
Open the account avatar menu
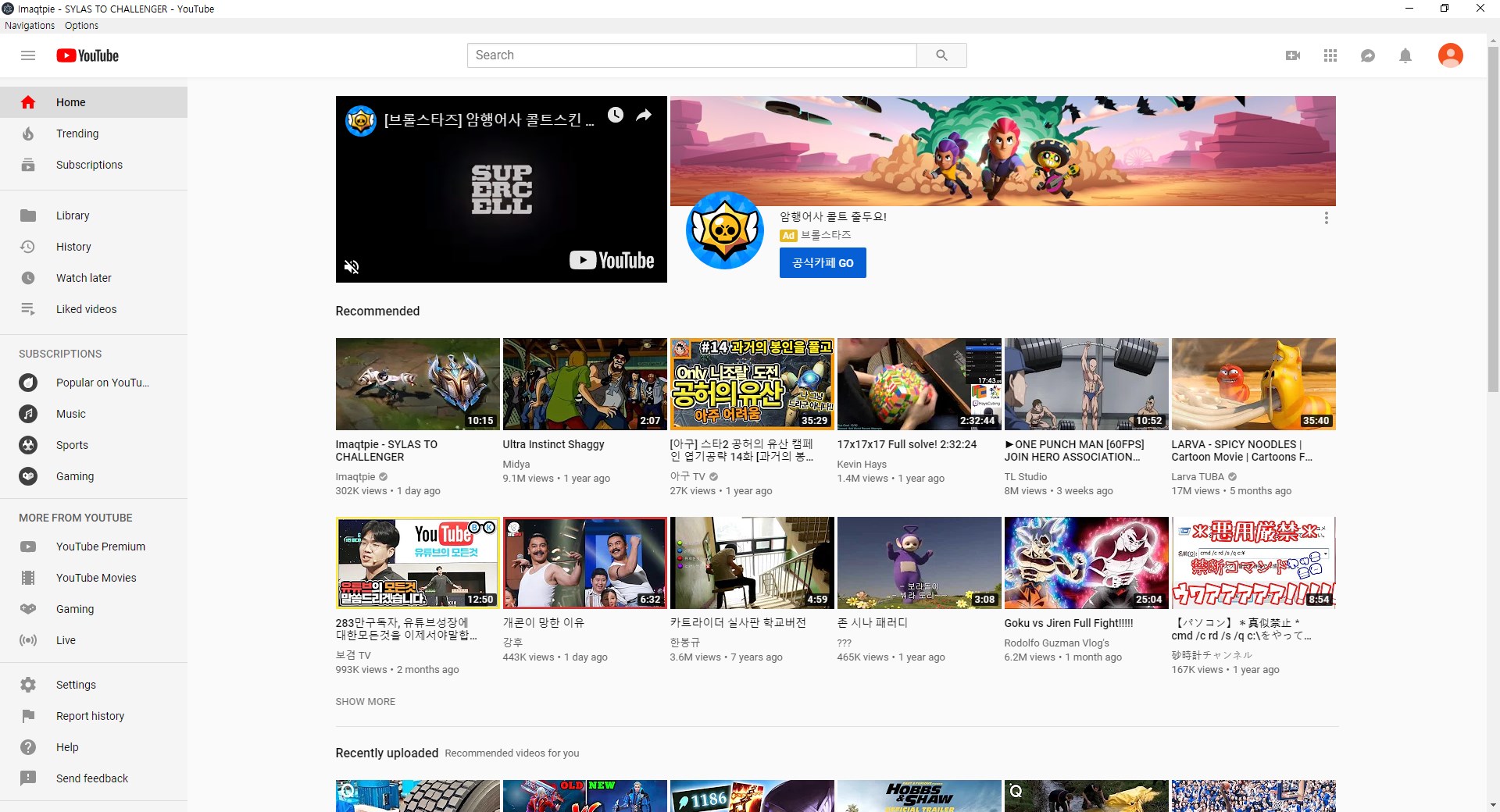(x=1451, y=55)
